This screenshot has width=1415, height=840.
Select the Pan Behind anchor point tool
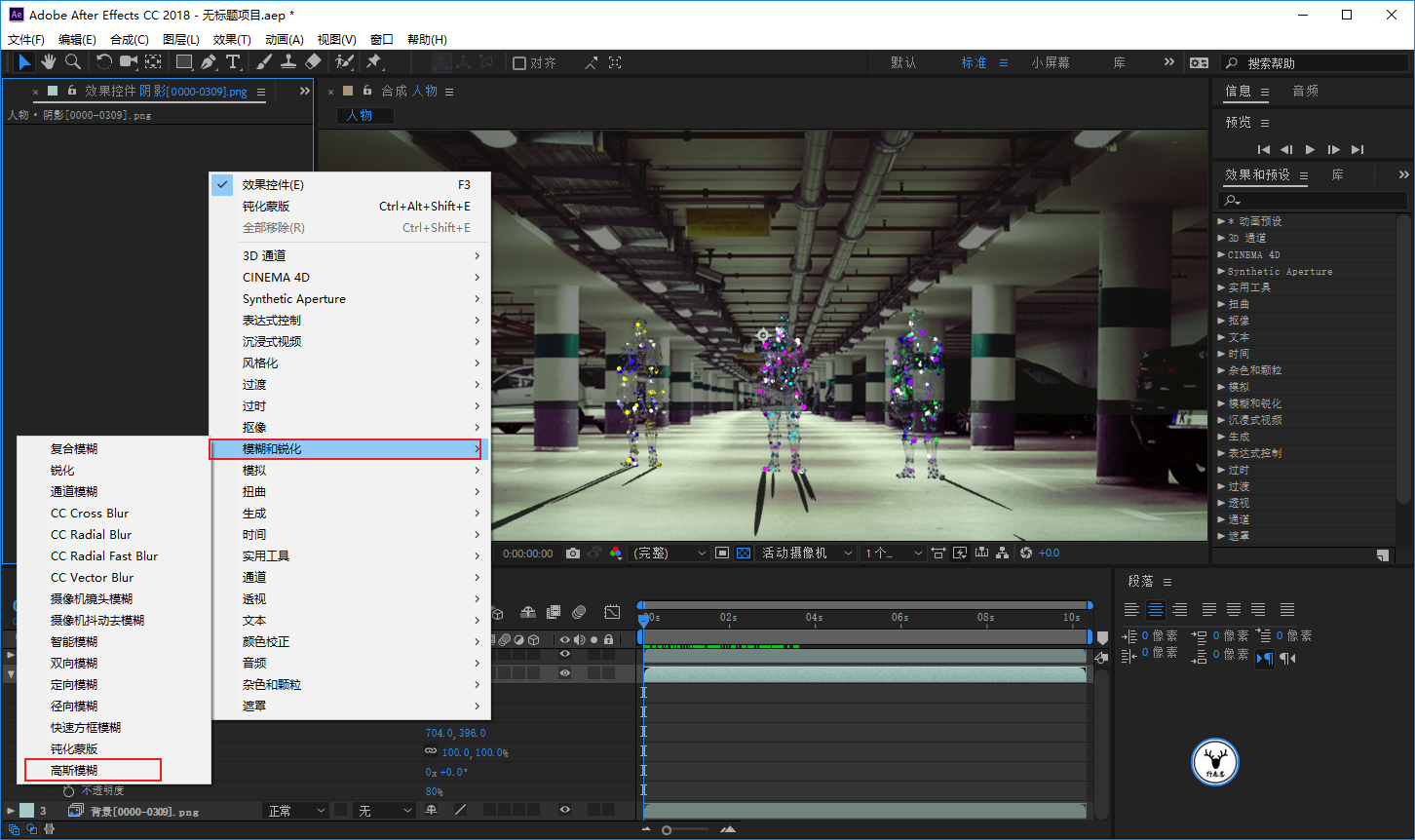153,62
